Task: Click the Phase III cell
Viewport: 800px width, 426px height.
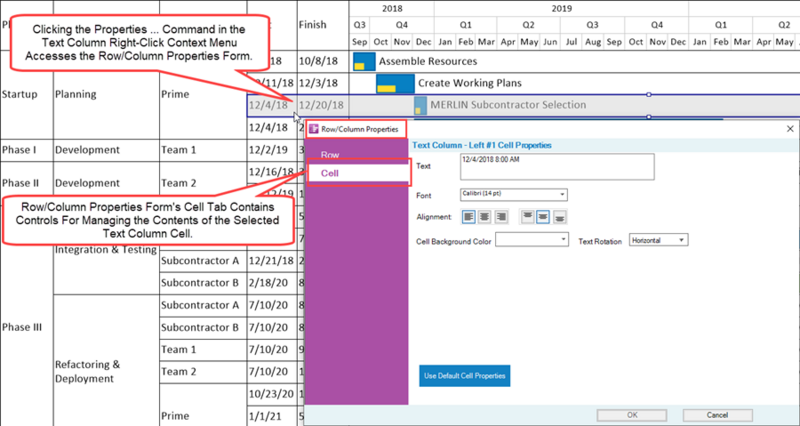Action: 27,328
